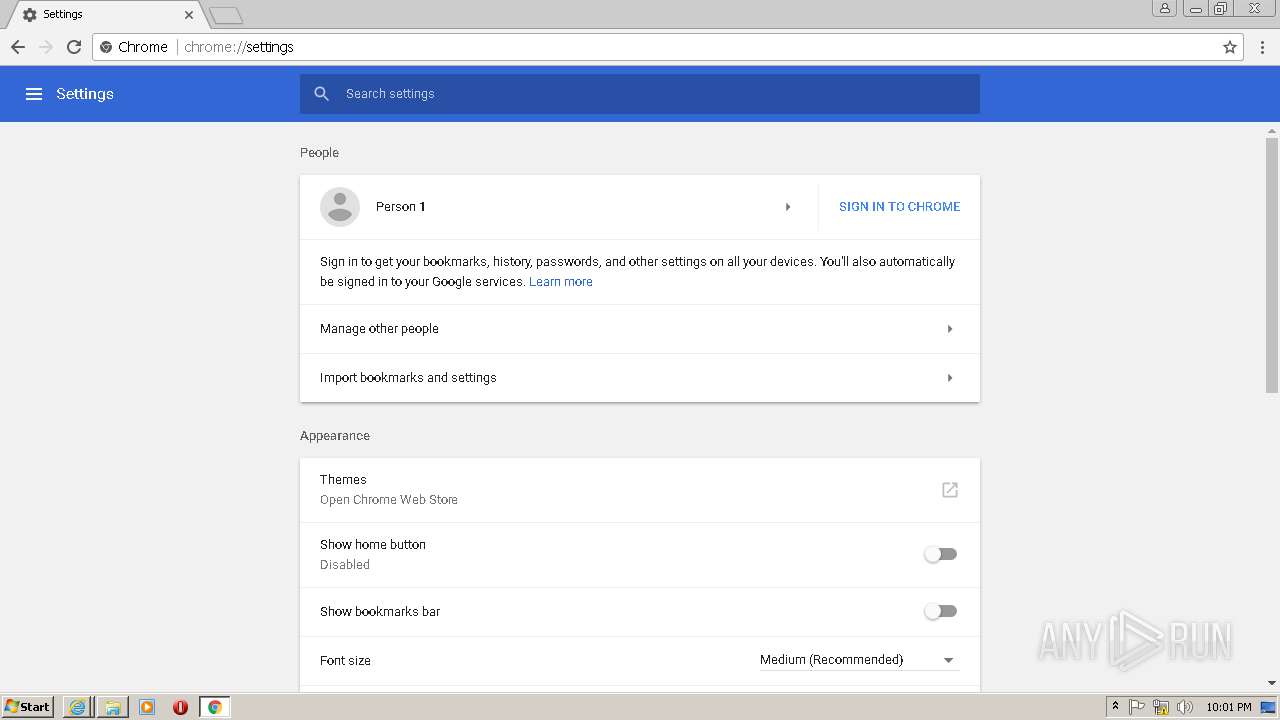Bookmark this page with the star icon
This screenshot has width=1280, height=720.
tap(1230, 47)
